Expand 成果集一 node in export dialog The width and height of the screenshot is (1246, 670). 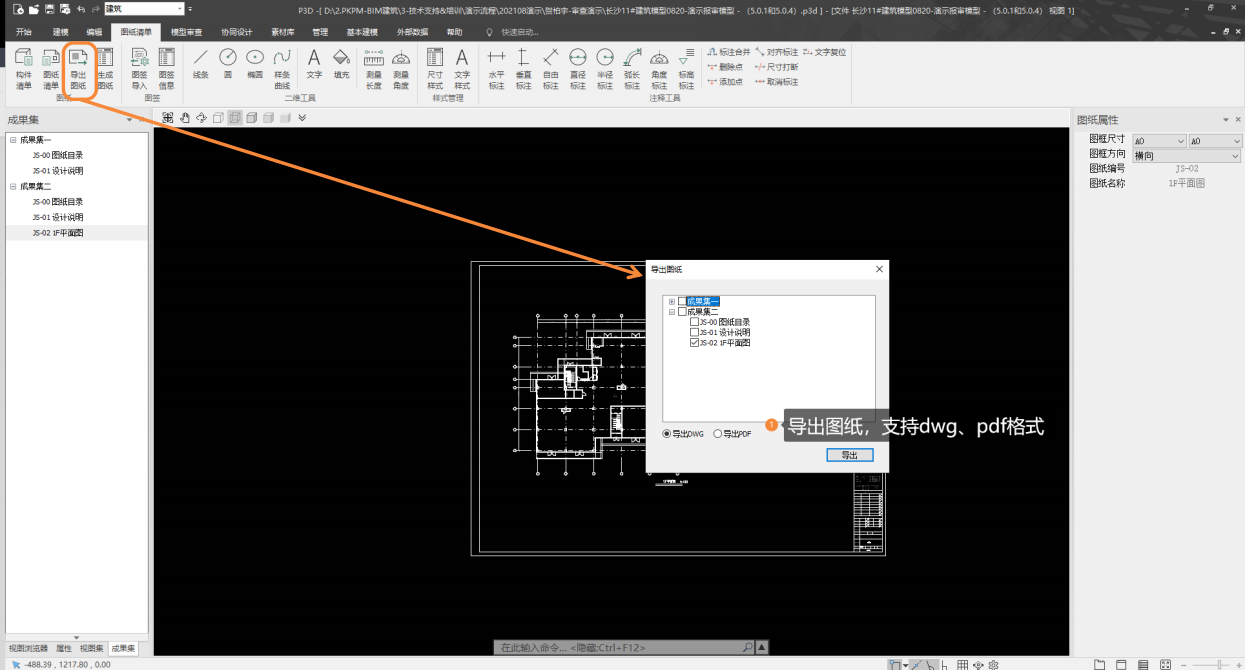[672, 301]
